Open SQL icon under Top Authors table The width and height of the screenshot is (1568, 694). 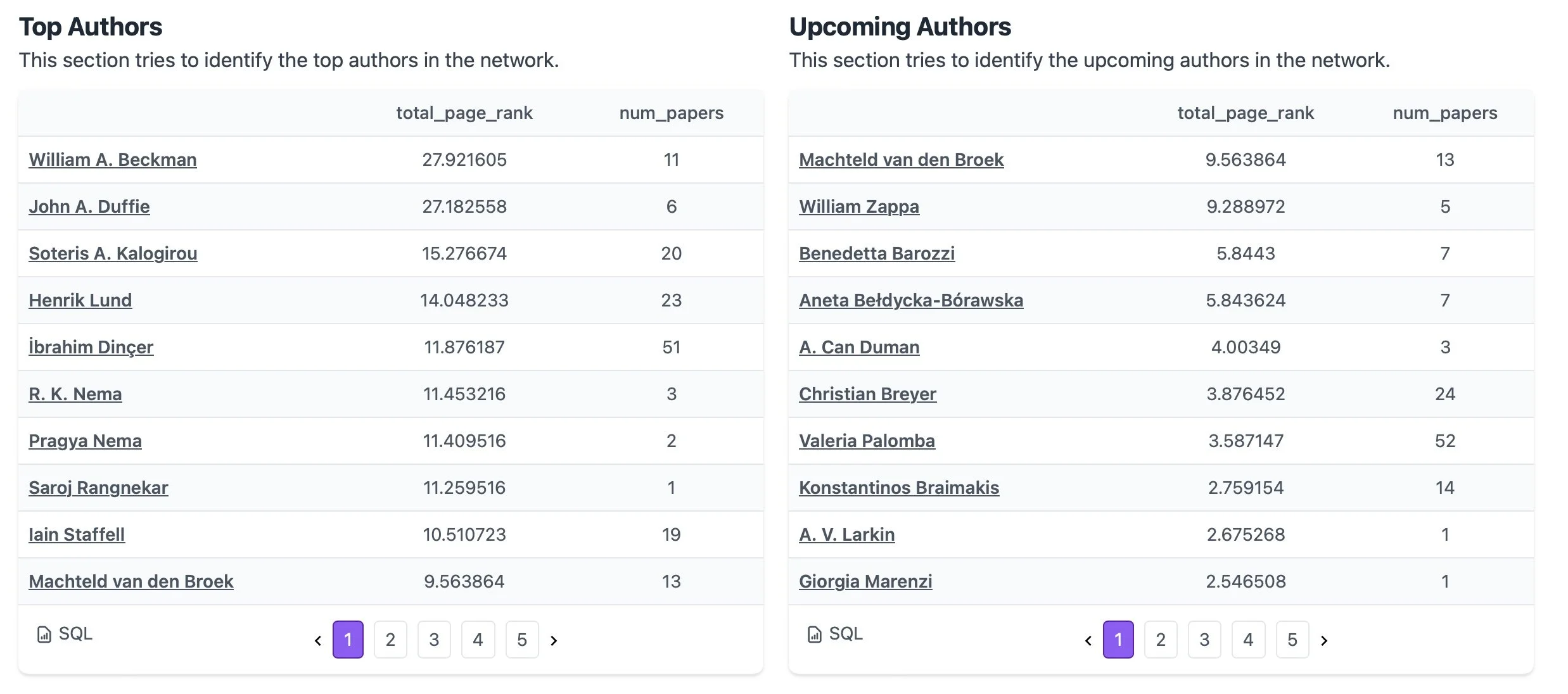[x=44, y=634]
